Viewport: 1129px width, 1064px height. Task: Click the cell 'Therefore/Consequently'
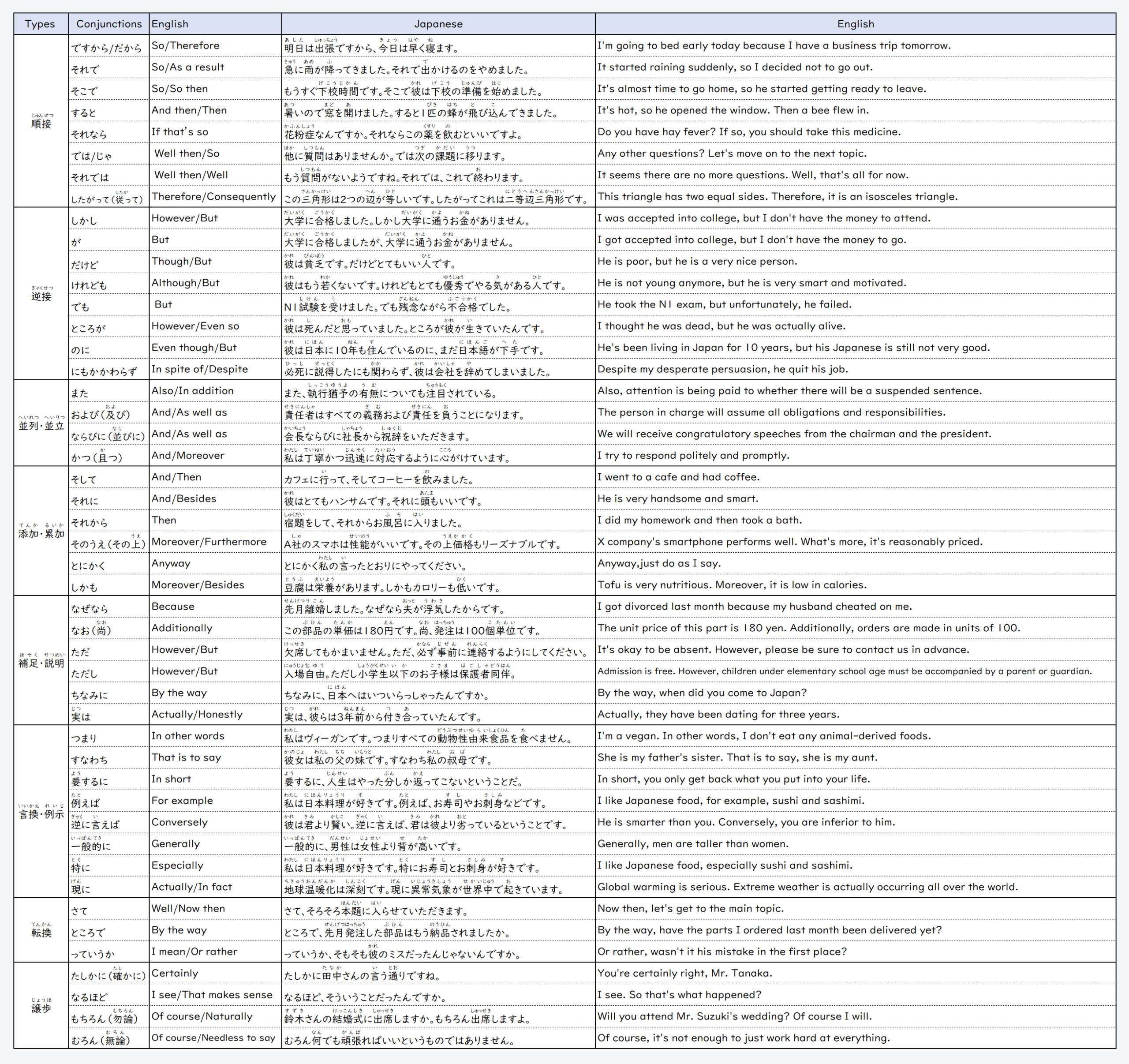[215, 197]
